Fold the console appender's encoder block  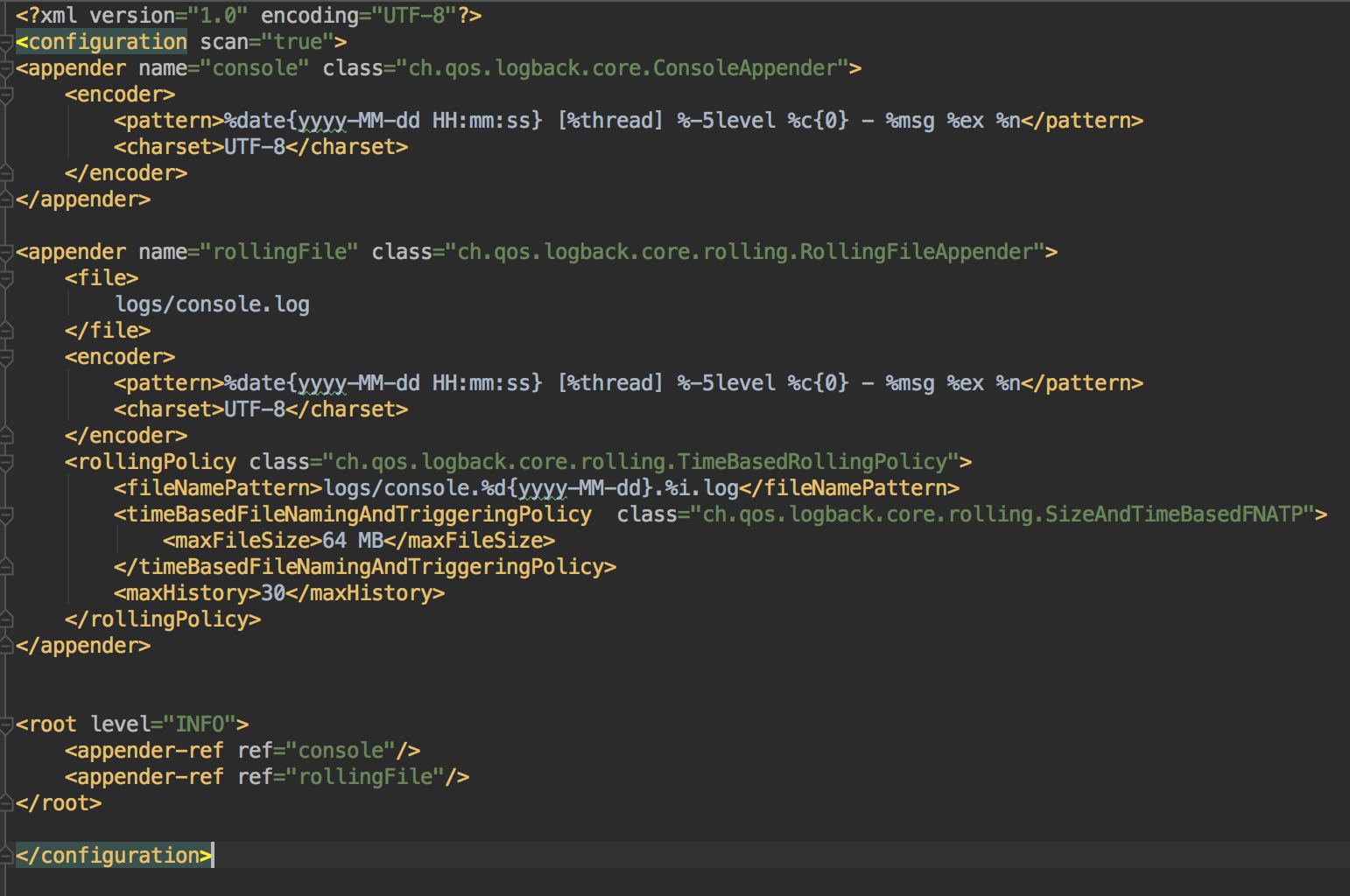point(6,94)
